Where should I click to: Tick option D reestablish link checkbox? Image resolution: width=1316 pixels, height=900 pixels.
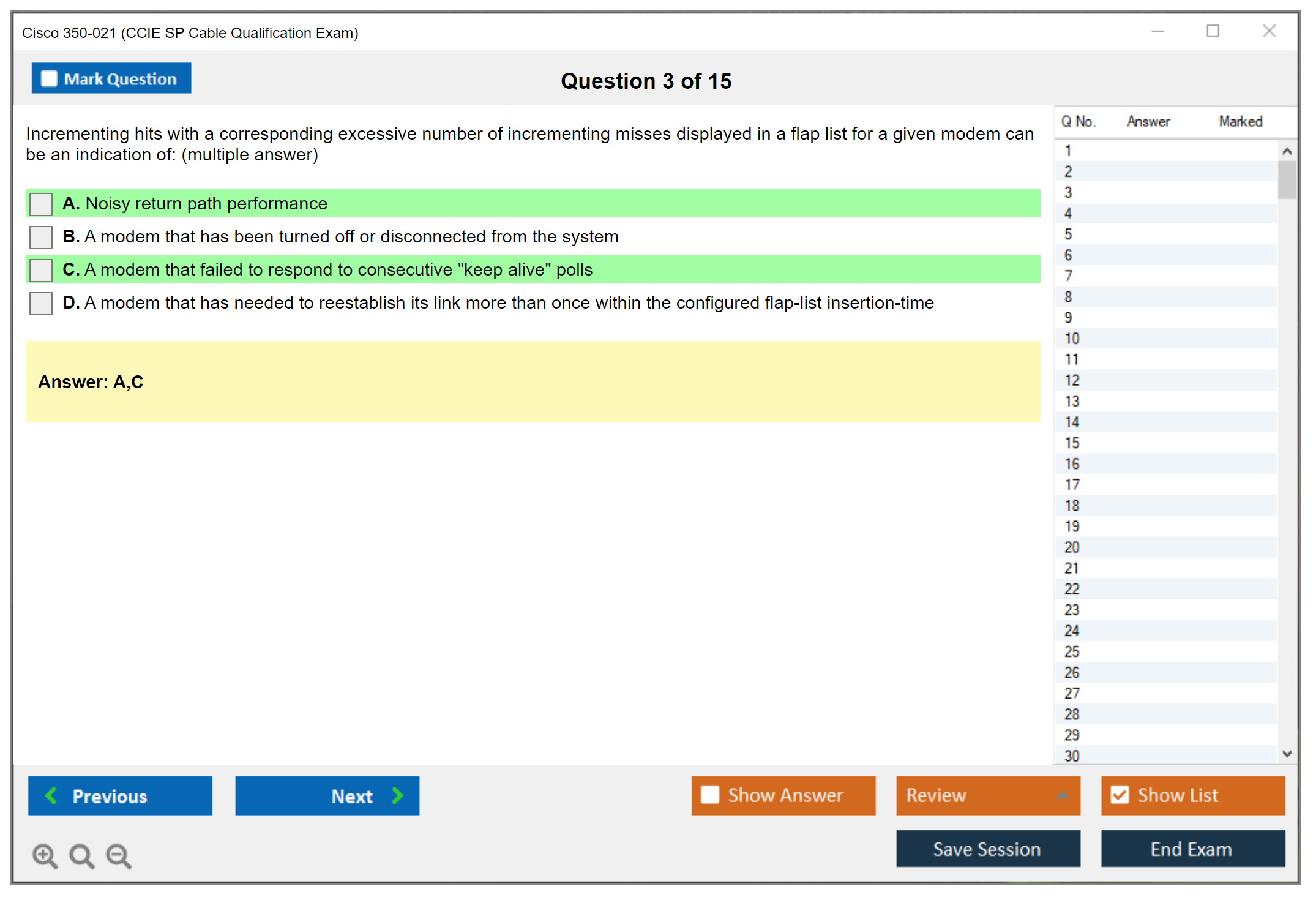click(41, 303)
